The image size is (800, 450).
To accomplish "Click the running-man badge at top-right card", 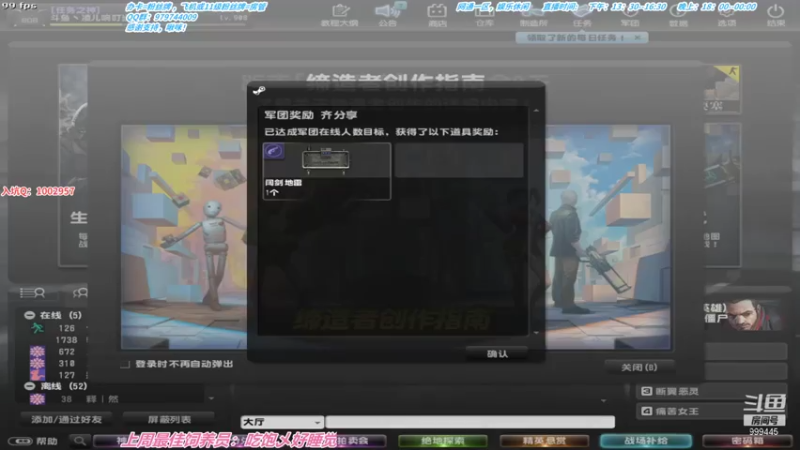I will click(x=728, y=74).
